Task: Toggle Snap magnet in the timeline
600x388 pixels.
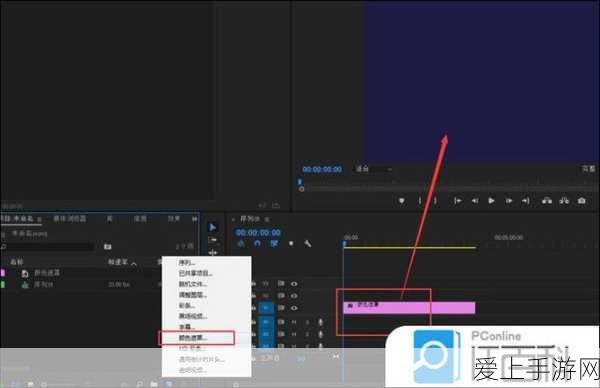Action: point(257,243)
